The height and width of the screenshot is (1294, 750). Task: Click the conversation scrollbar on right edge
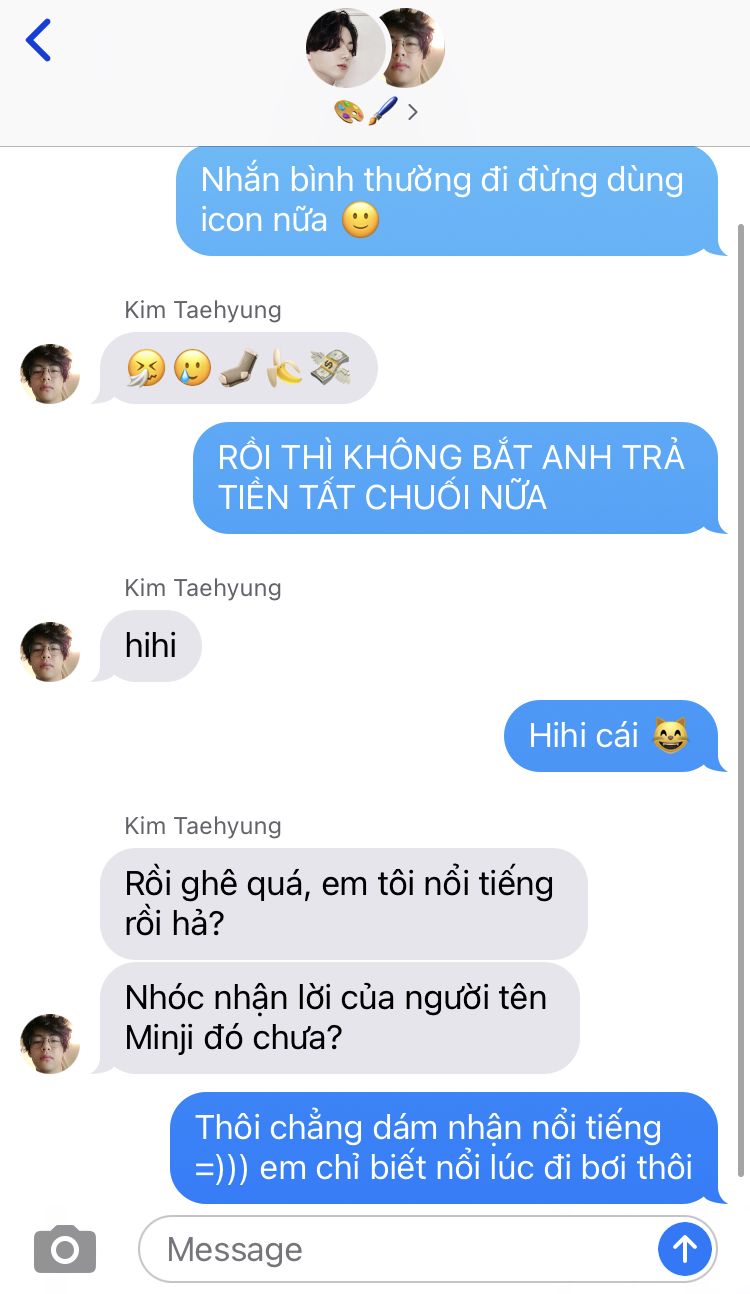click(741, 700)
